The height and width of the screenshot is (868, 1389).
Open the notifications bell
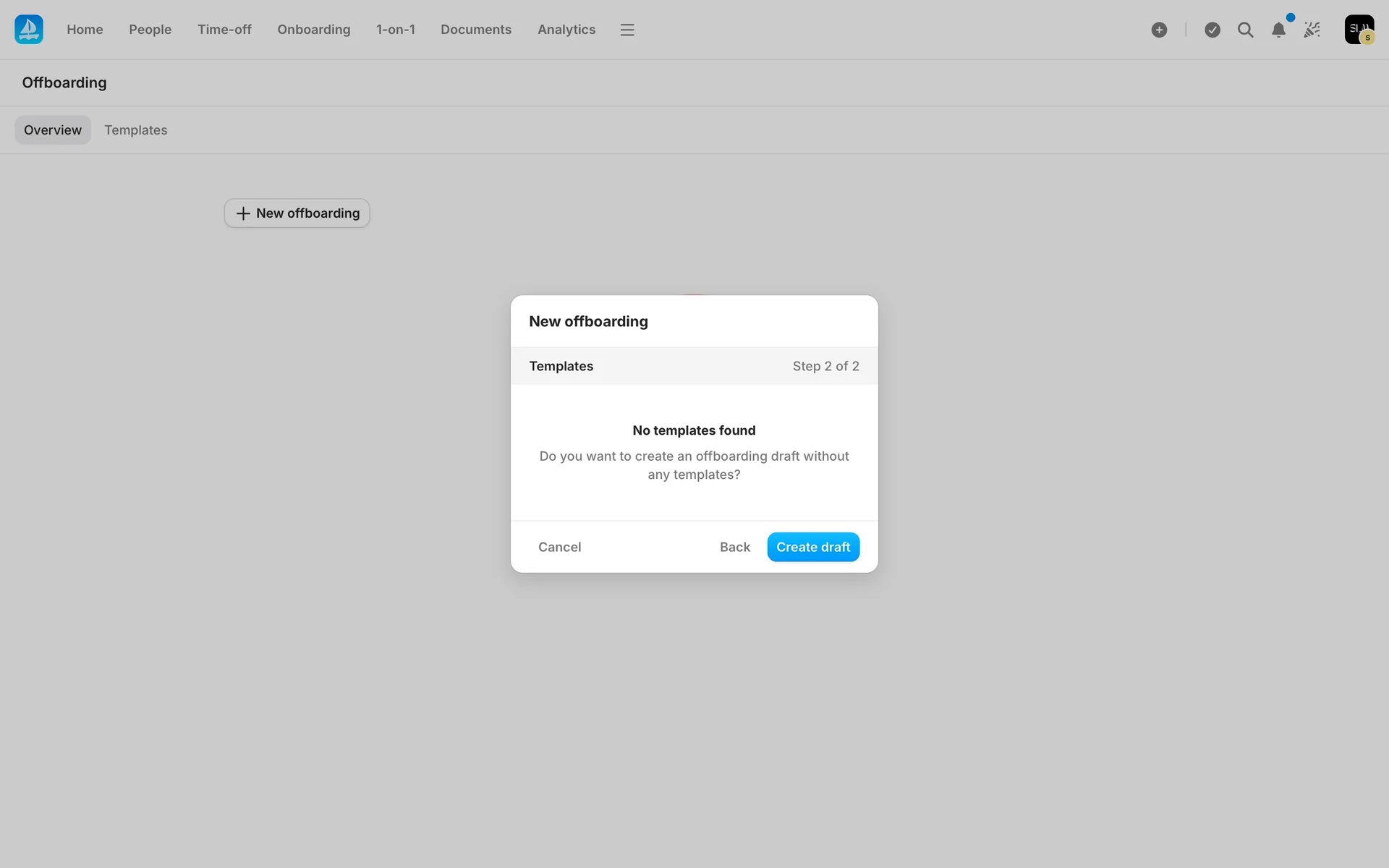tap(1278, 30)
